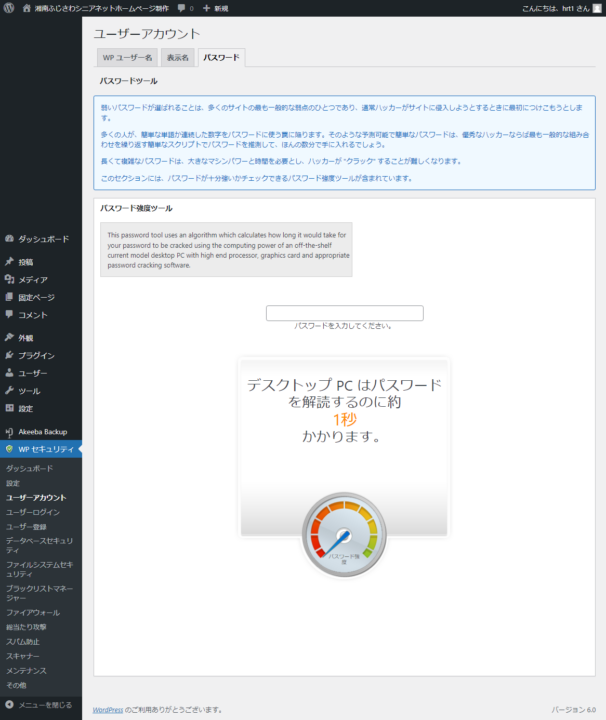Click the 投稿 pin icon
This screenshot has height=720, width=606.
(9, 262)
